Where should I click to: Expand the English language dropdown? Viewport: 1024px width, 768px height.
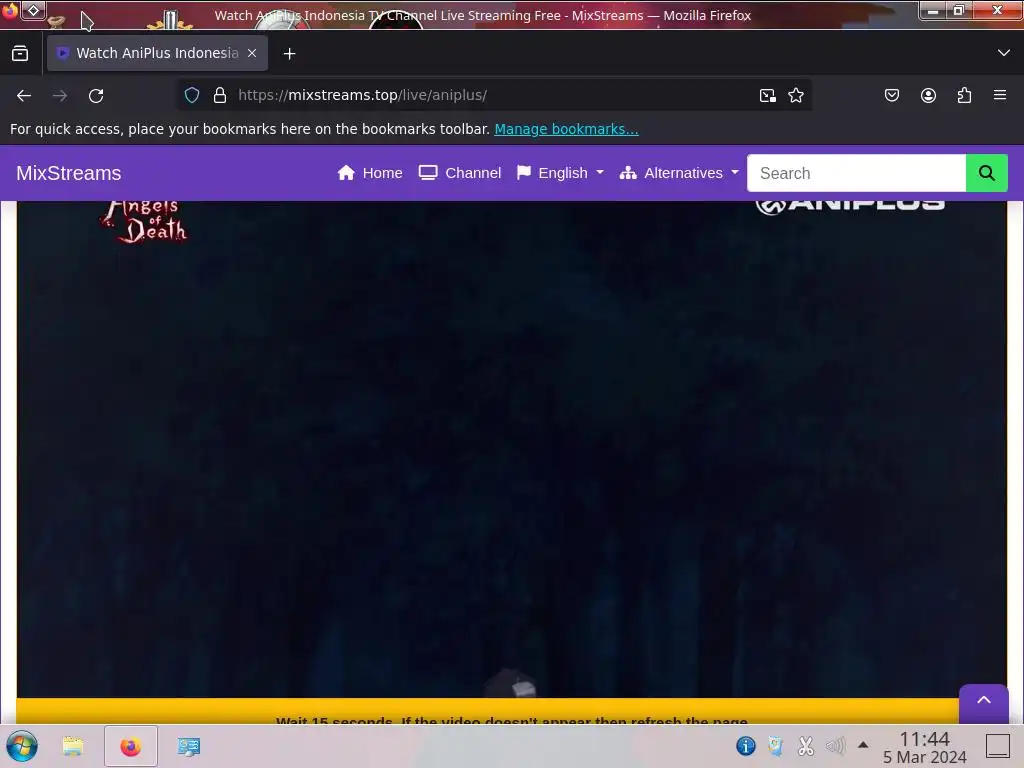pos(560,173)
